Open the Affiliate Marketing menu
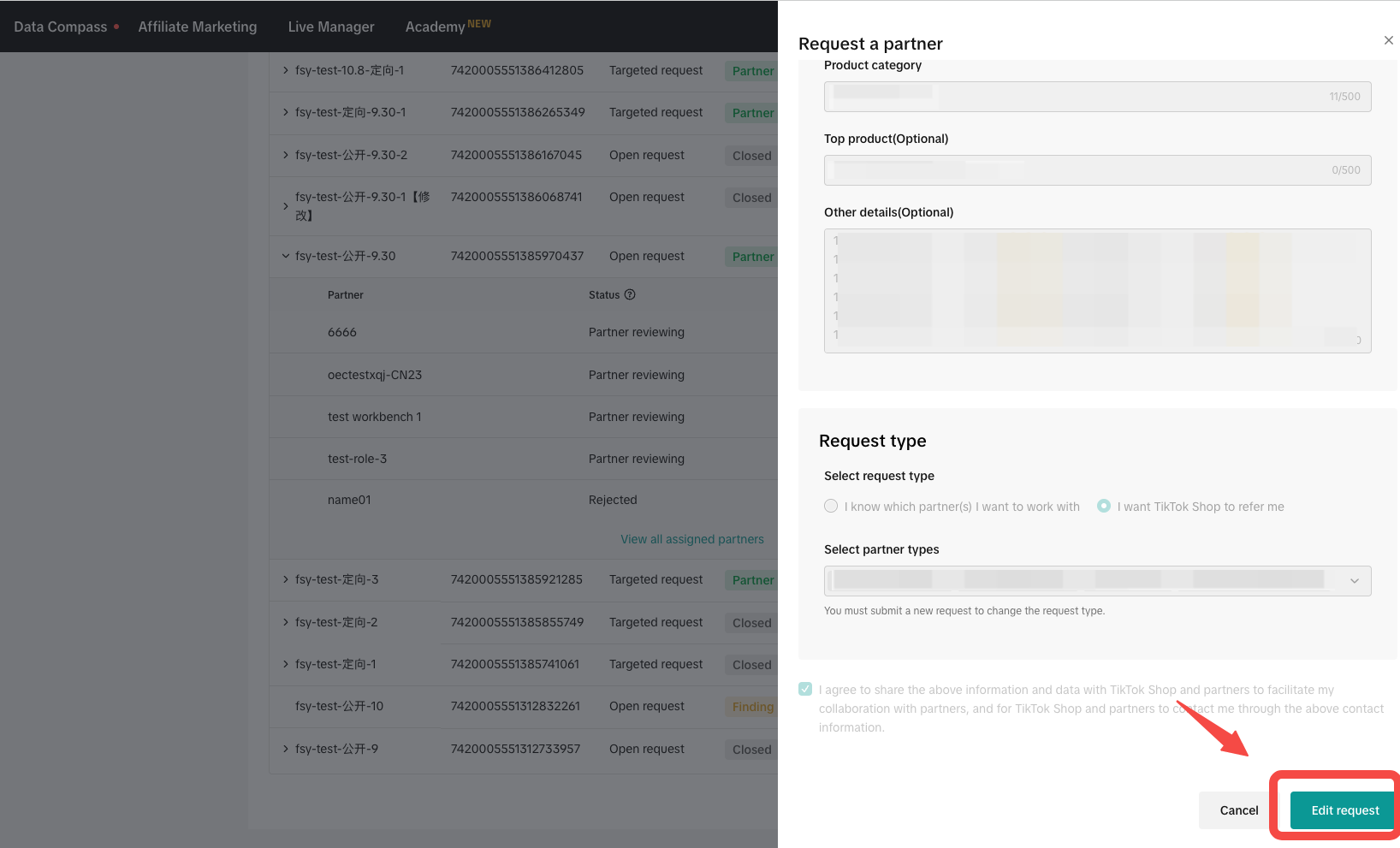The image size is (1400, 848). (x=198, y=27)
